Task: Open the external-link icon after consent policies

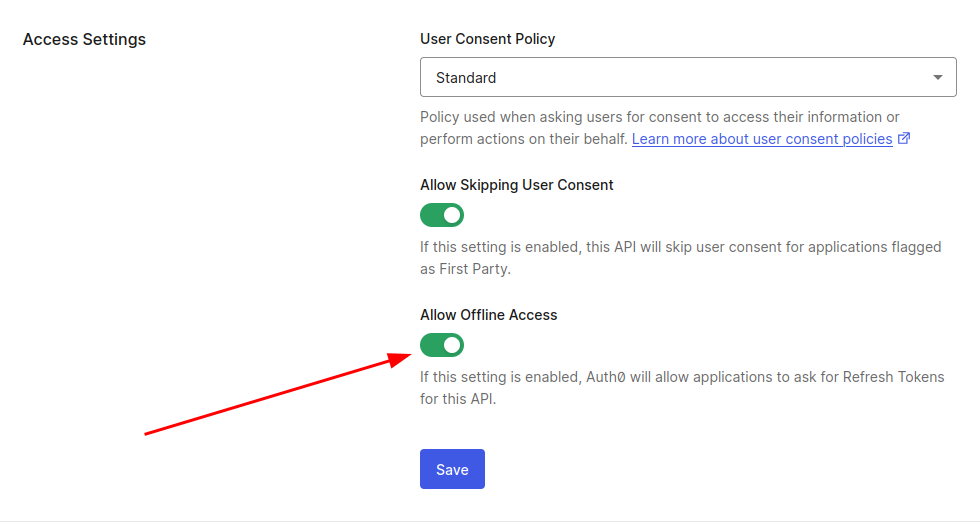Action: pyautogui.click(x=904, y=138)
